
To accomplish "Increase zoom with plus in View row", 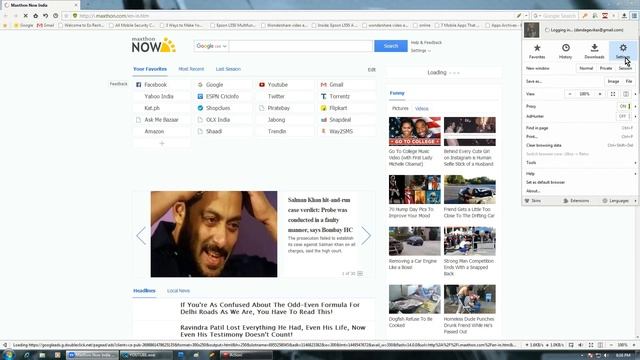I will [600, 94].
